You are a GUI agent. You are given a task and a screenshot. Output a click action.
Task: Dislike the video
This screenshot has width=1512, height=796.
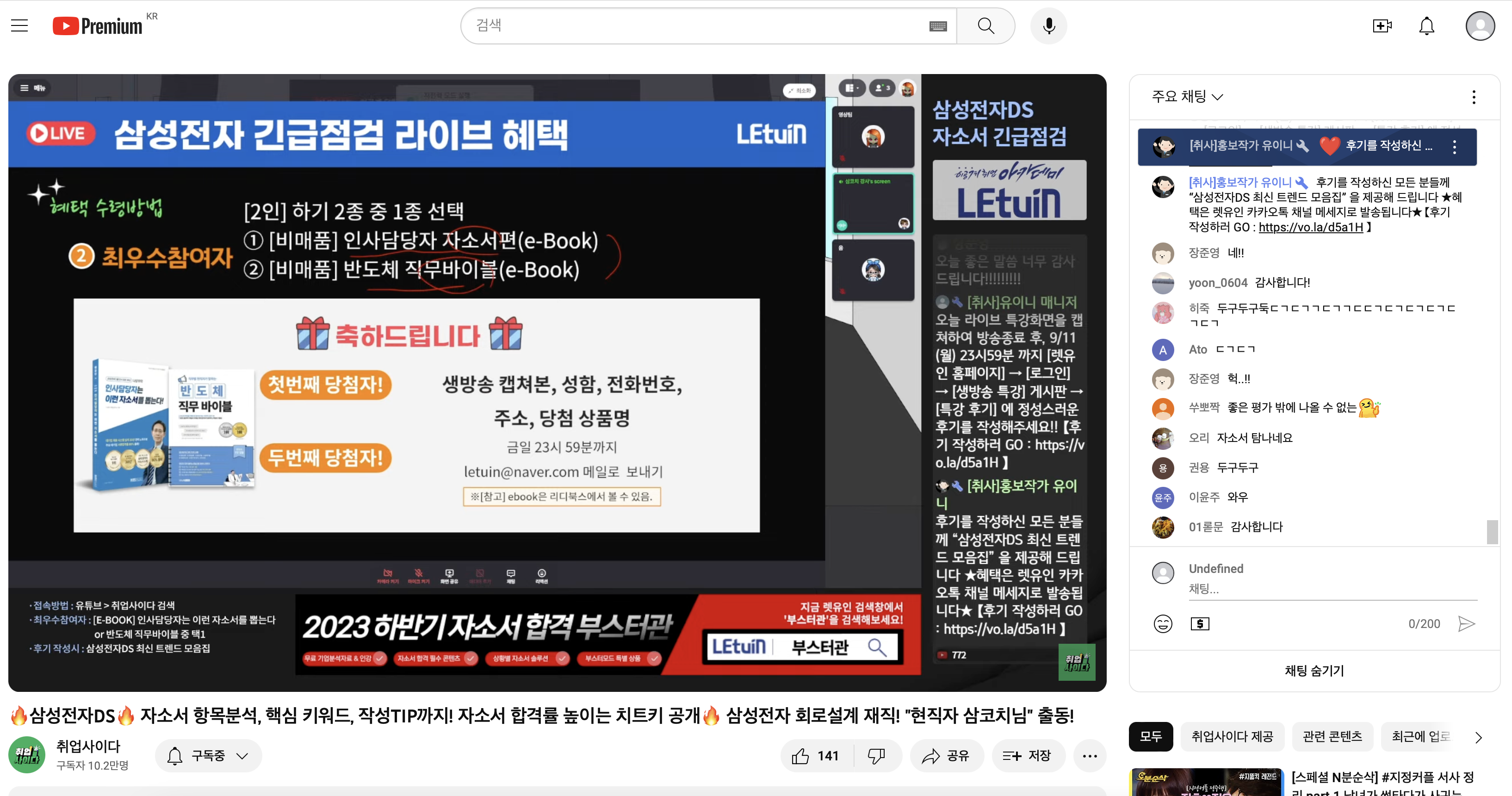(x=877, y=755)
